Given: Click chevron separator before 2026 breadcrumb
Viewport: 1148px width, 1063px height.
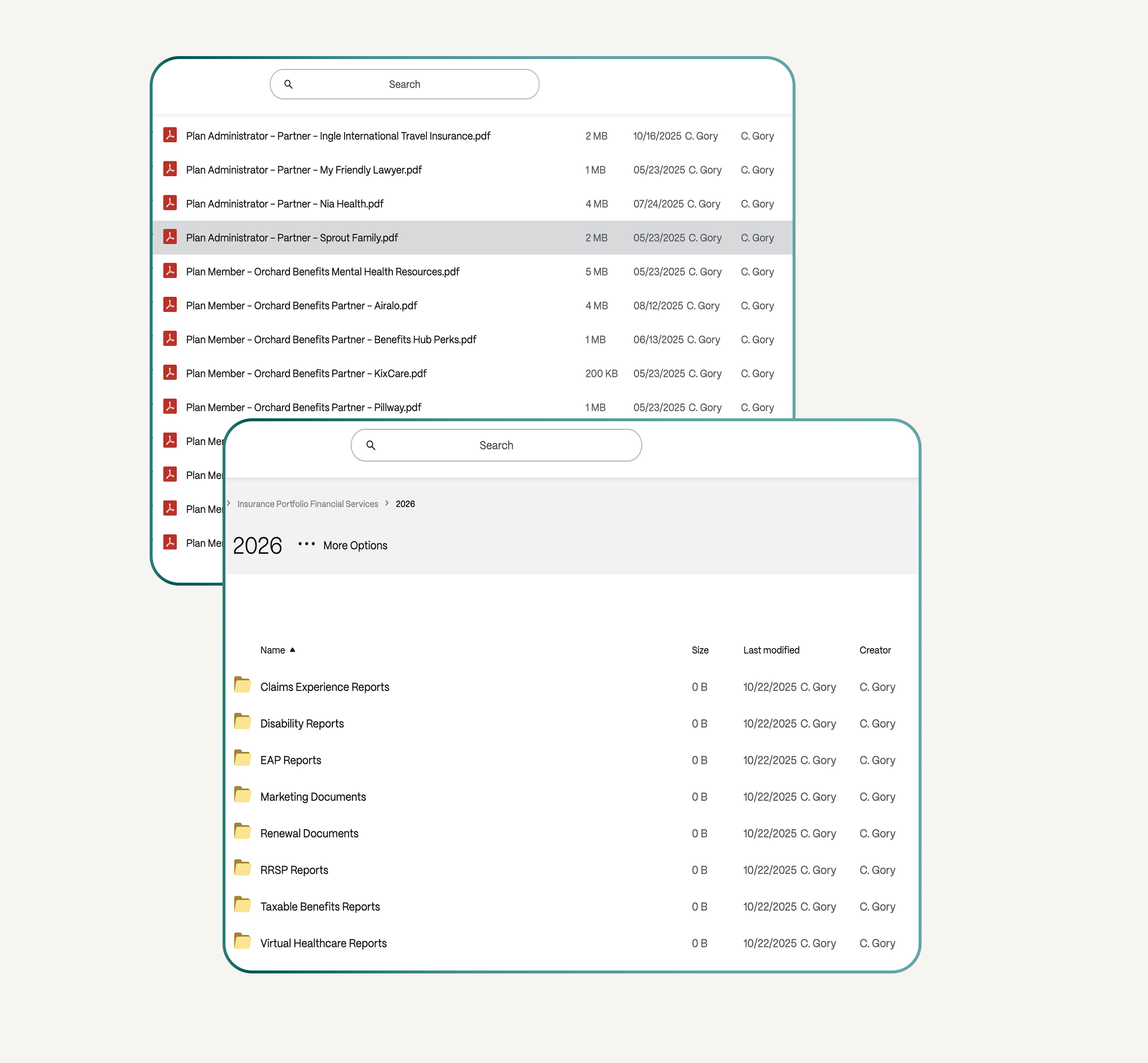Looking at the screenshot, I should pyautogui.click(x=387, y=503).
